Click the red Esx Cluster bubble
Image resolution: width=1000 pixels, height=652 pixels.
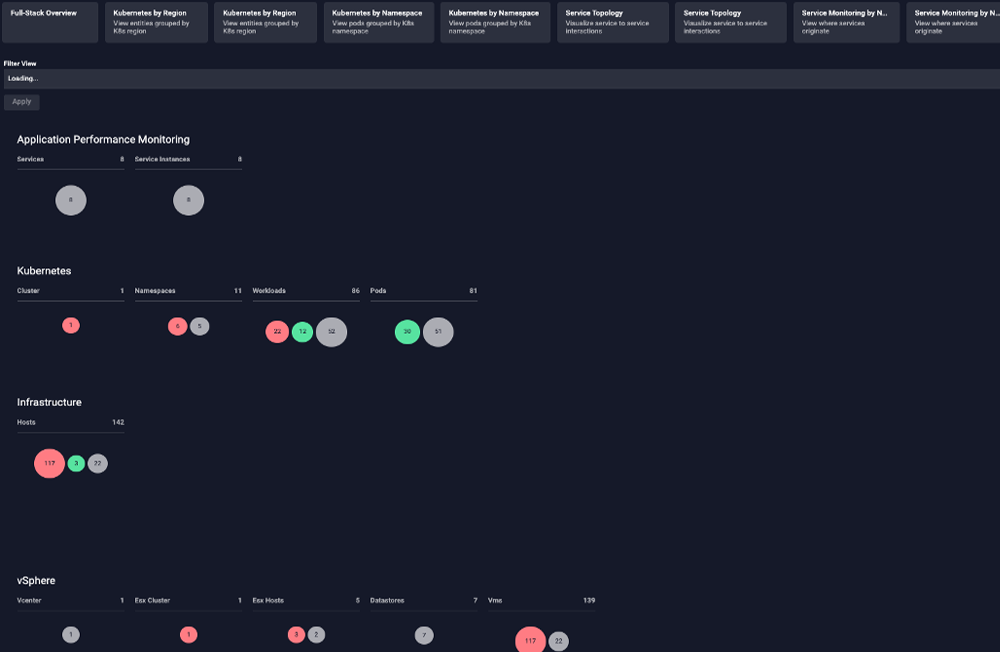point(189,635)
